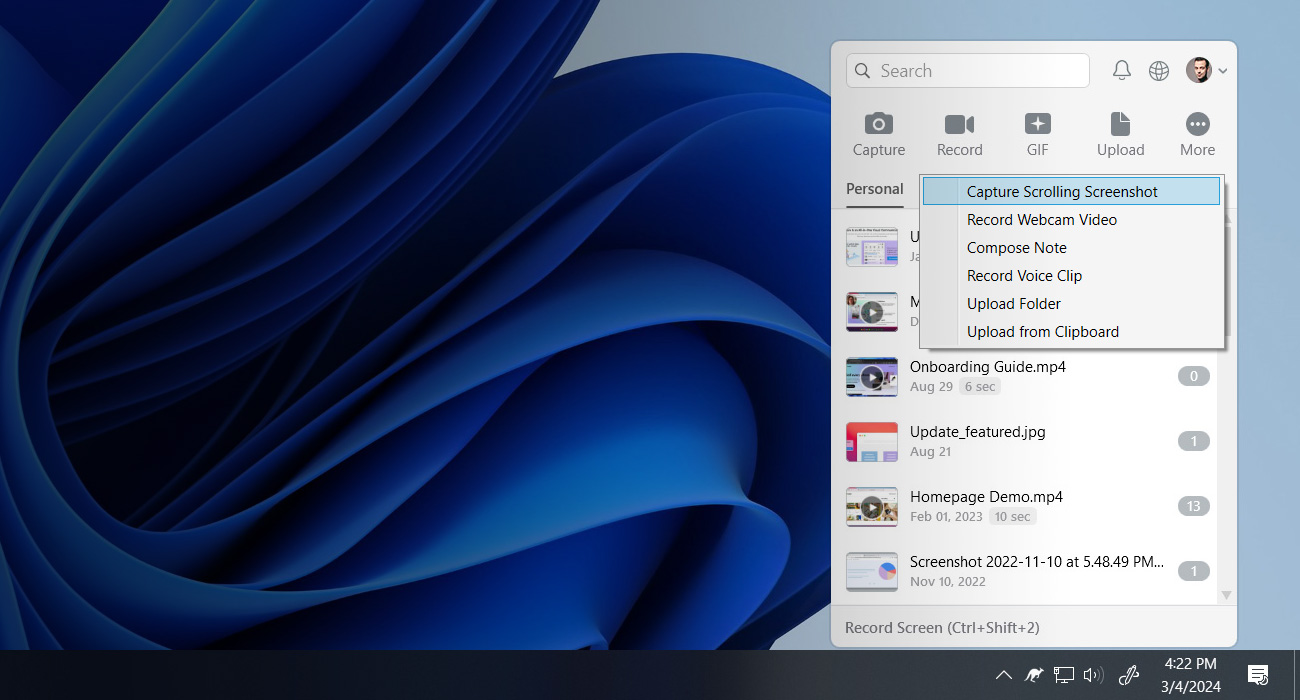
Task: Open the Update_featured.jpg file
Action: pyautogui.click(x=977, y=431)
